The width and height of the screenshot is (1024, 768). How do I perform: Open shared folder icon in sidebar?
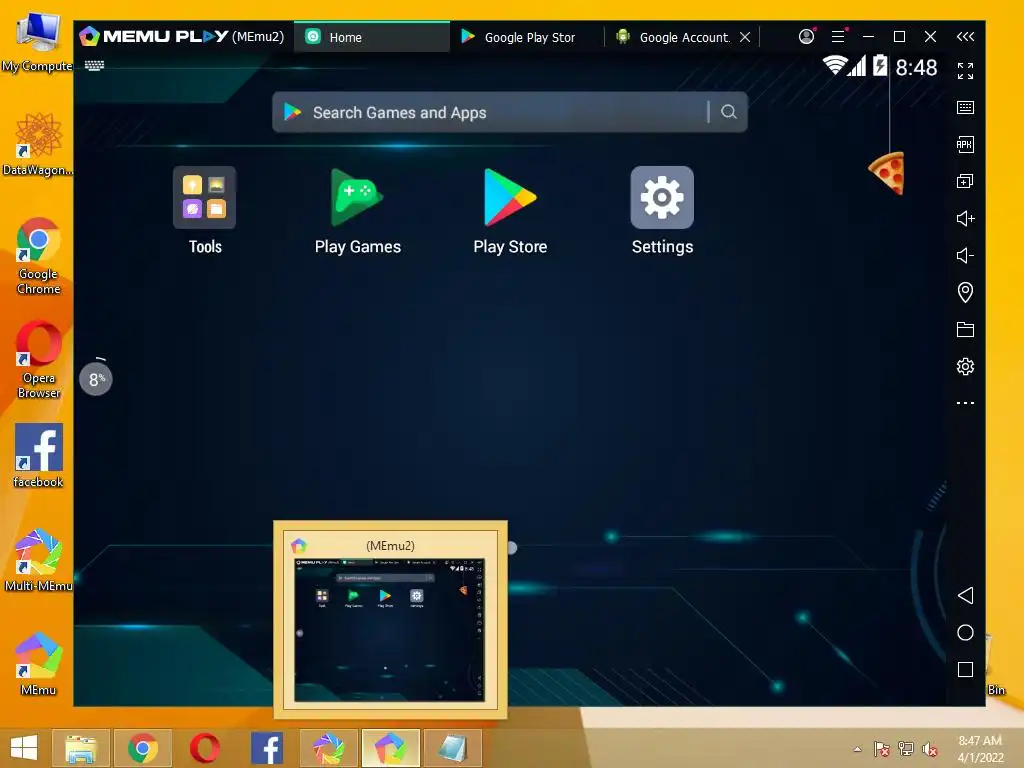(x=965, y=329)
